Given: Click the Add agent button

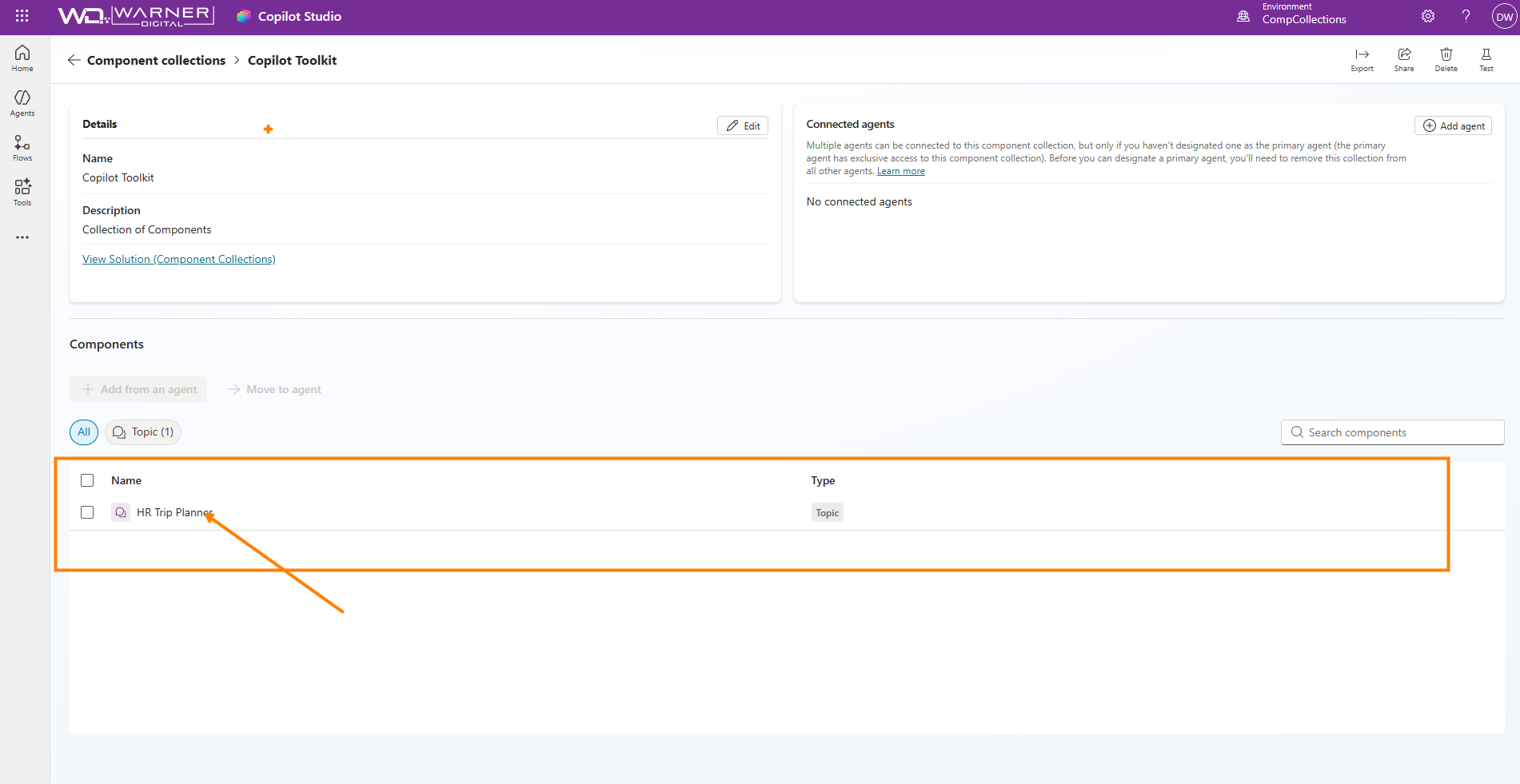Looking at the screenshot, I should (1453, 125).
